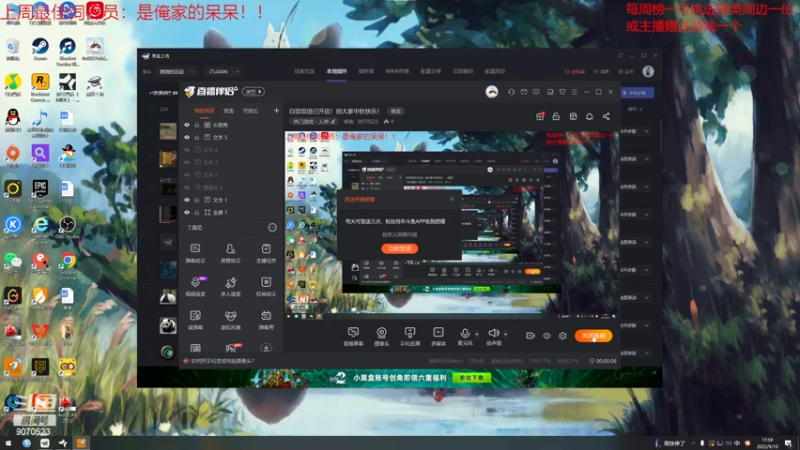Click the blue button in back window
Image resolution: width=800 pixels, height=450 pixels.
point(637,93)
